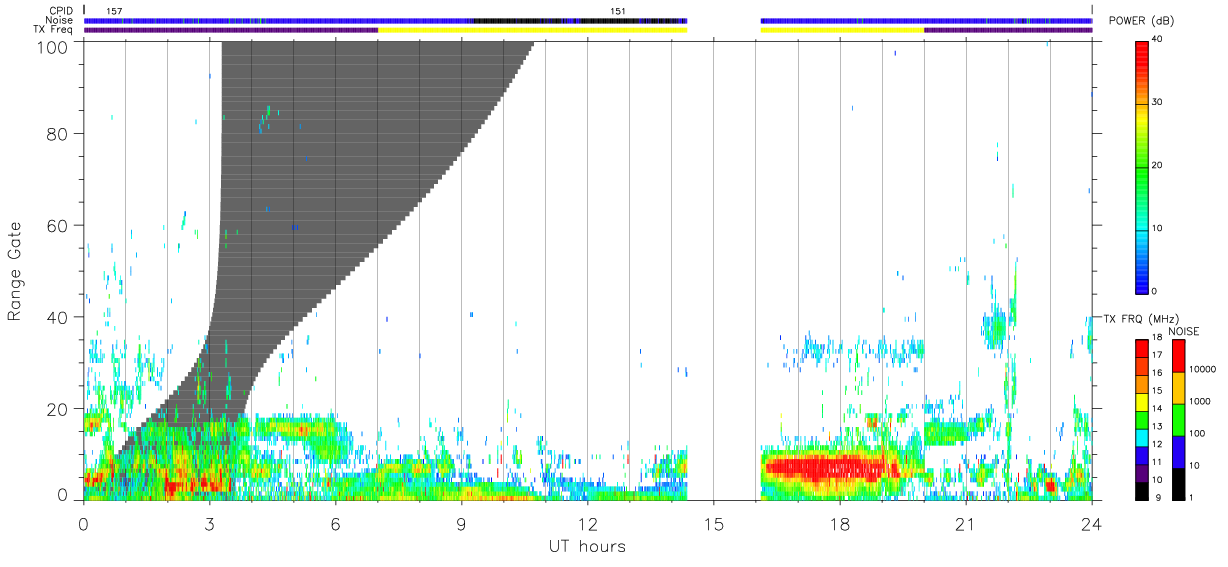Click the Noise row label
The width and height of the screenshot is (1228, 567).
pos(60,20)
